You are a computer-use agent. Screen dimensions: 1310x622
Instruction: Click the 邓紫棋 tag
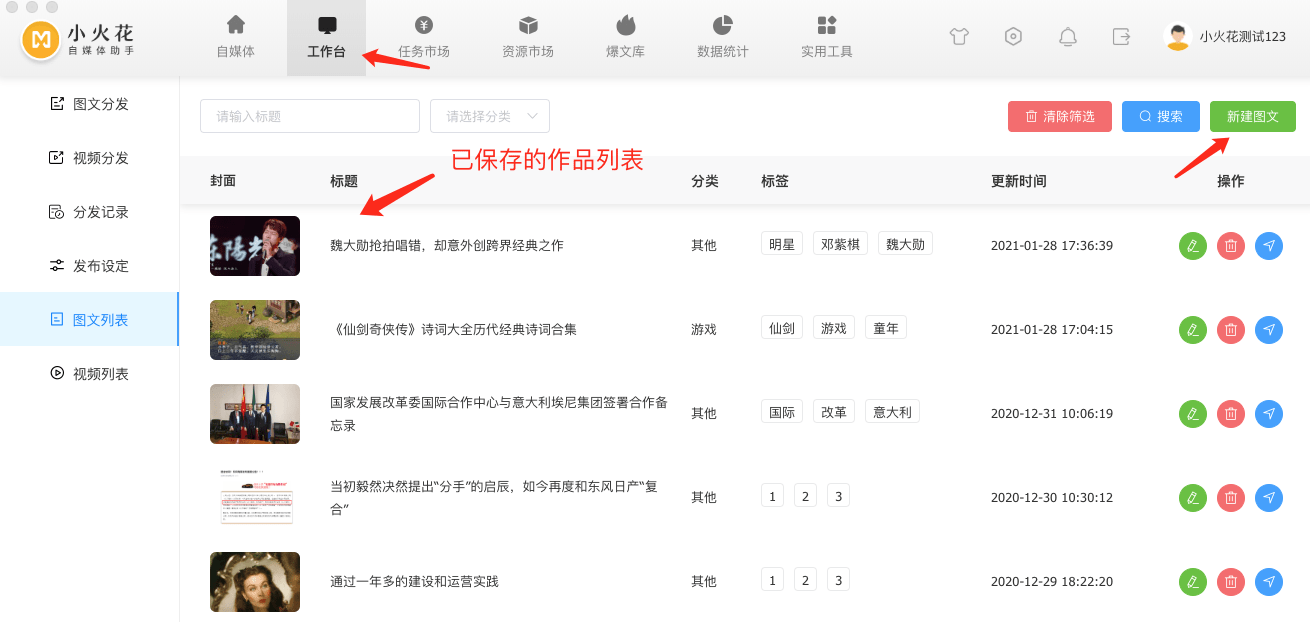840,244
